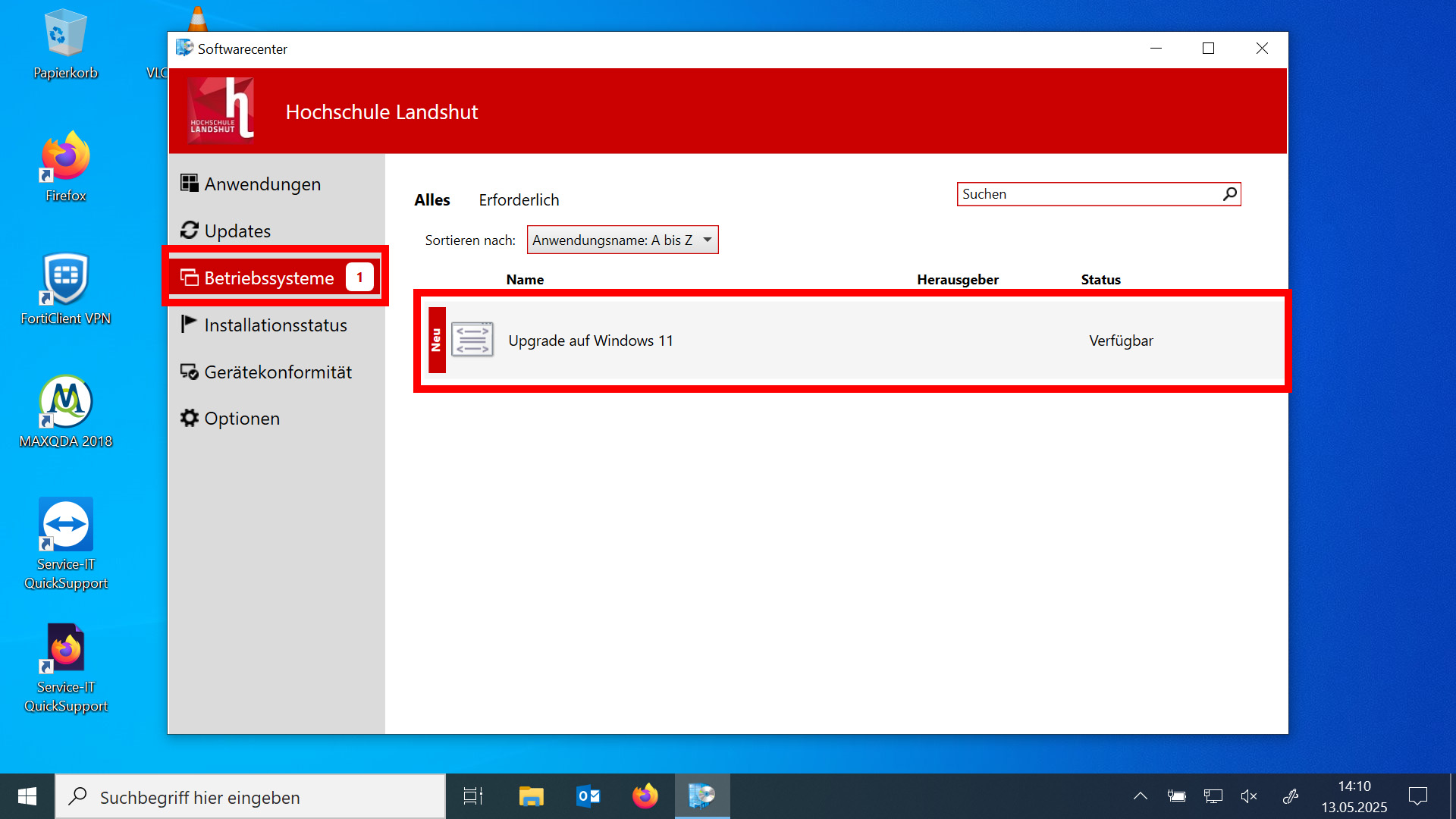Select the Alles tab
The image size is (1456, 819).
(x=431, y=199)
